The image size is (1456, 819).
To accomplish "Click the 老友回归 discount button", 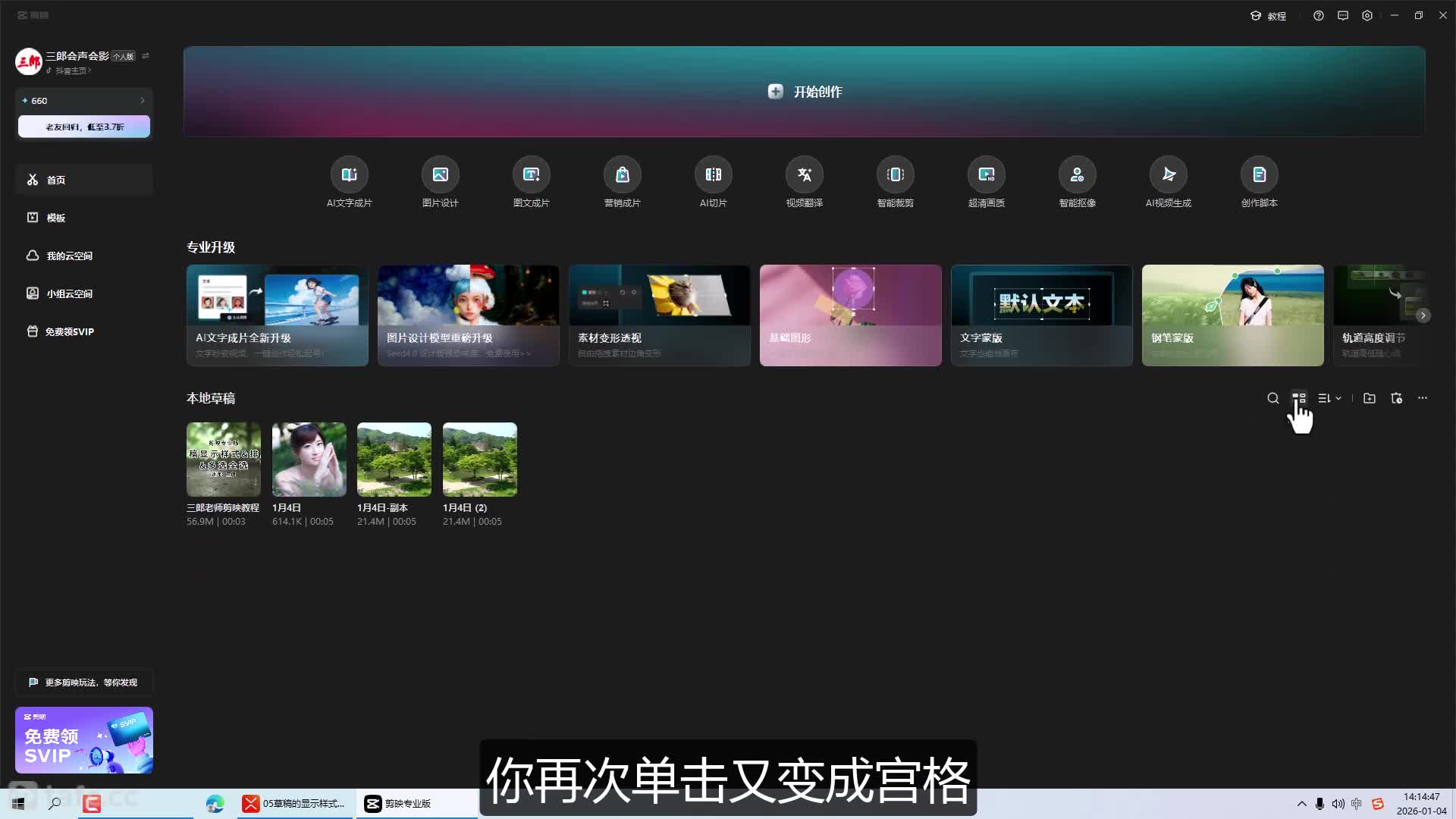I will pos(84,127).
